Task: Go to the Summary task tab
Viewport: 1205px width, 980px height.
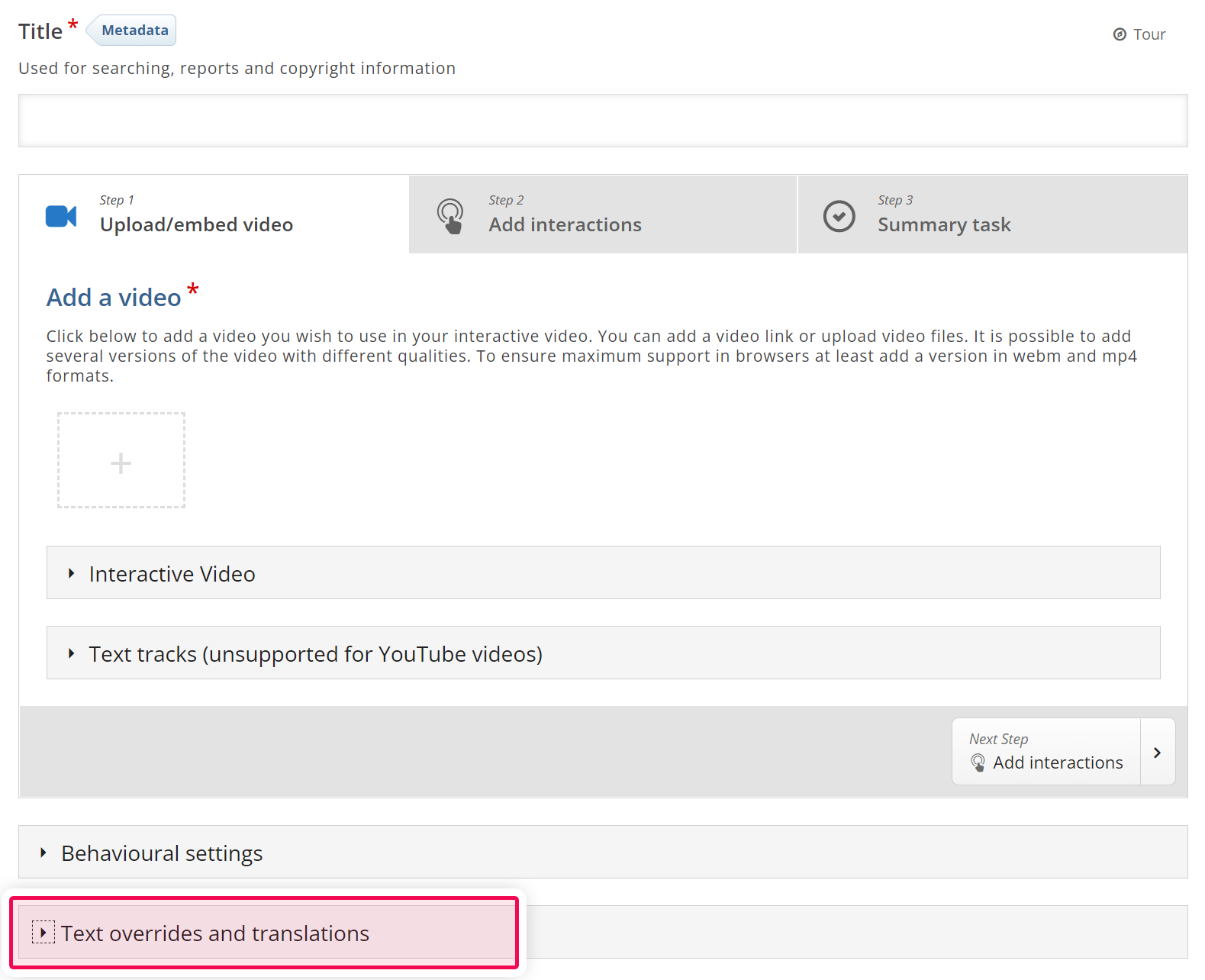Action: point(992,214)
